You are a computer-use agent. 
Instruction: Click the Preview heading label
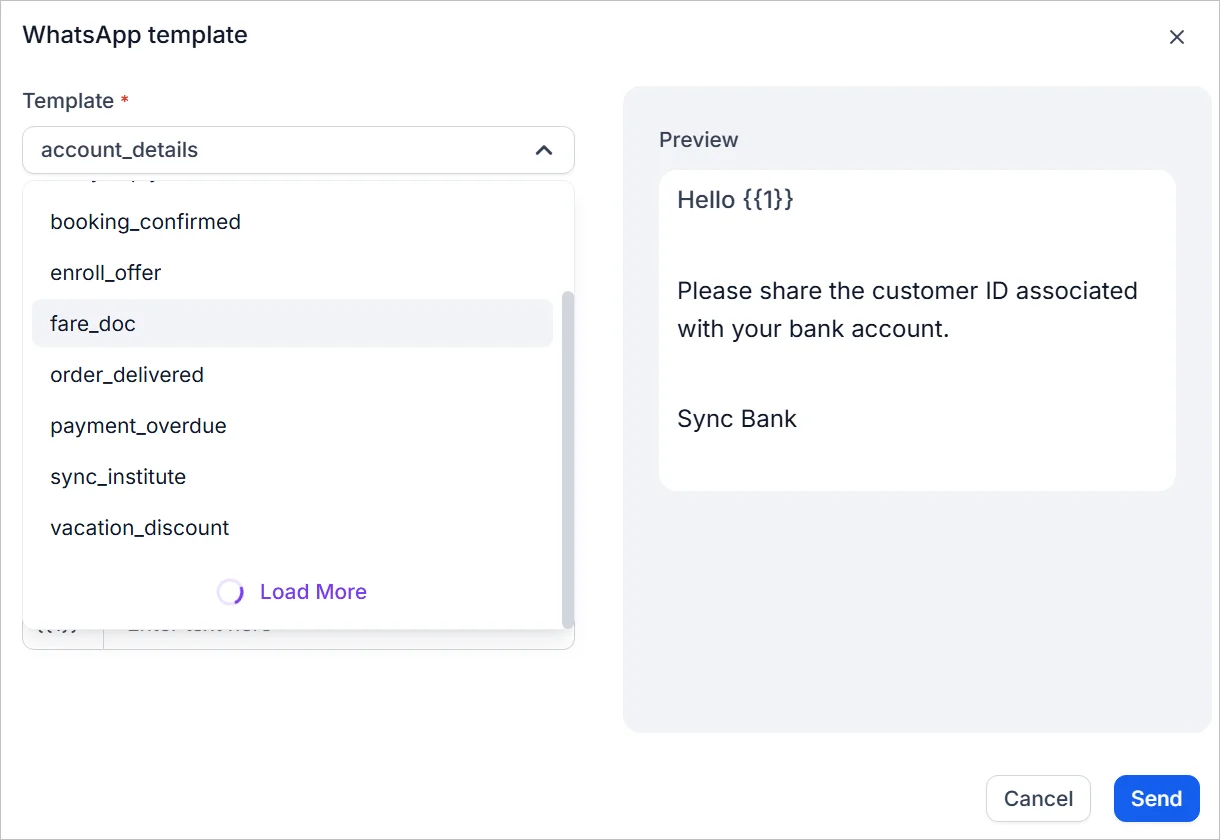(698, 140)
